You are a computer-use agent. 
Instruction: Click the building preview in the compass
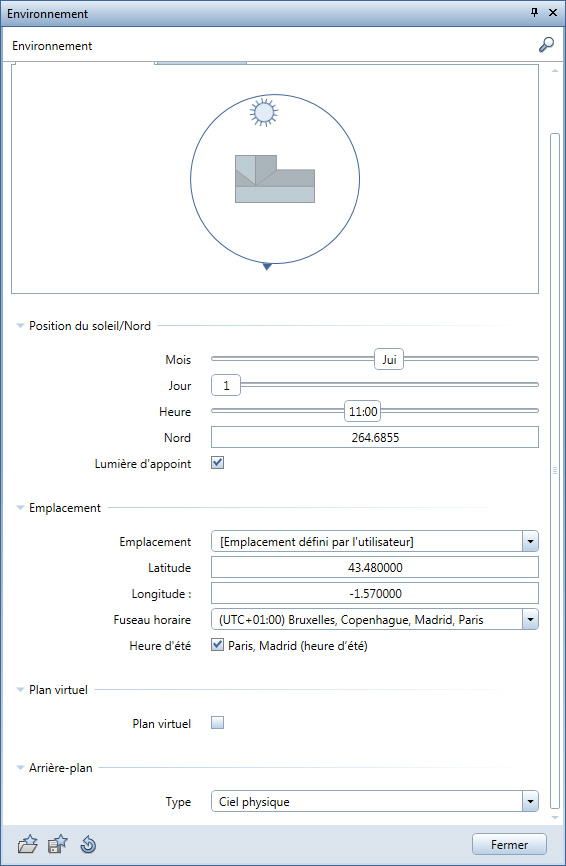(x=275, y=179)
